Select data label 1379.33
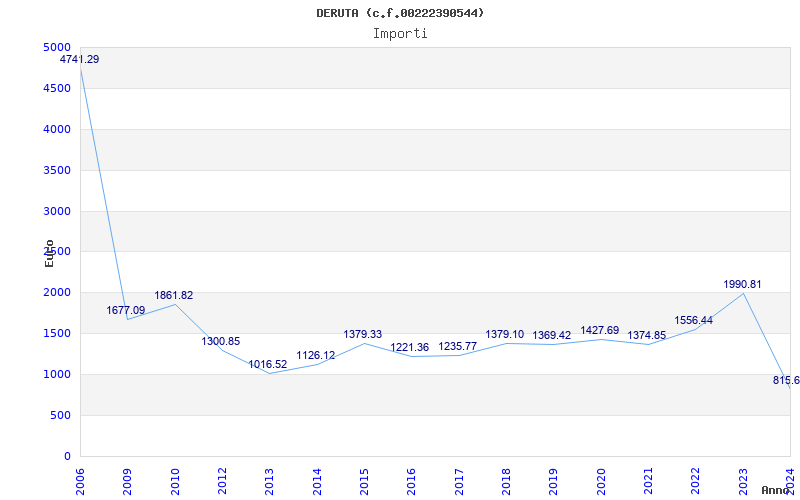Viewport: 800px width, 500px height. [x=362, y=334]
